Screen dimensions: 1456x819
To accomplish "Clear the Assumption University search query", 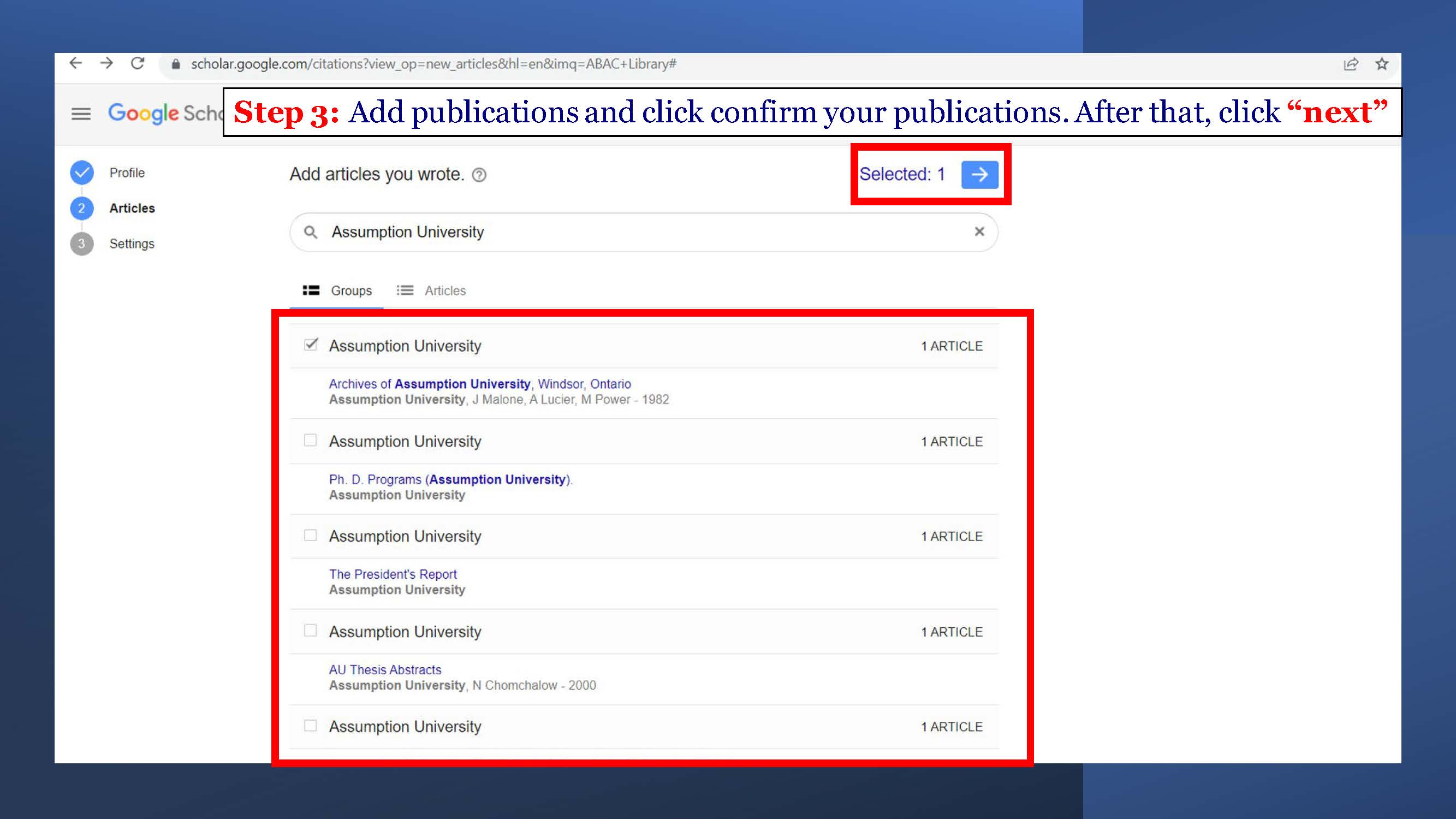I will (979, 232).
